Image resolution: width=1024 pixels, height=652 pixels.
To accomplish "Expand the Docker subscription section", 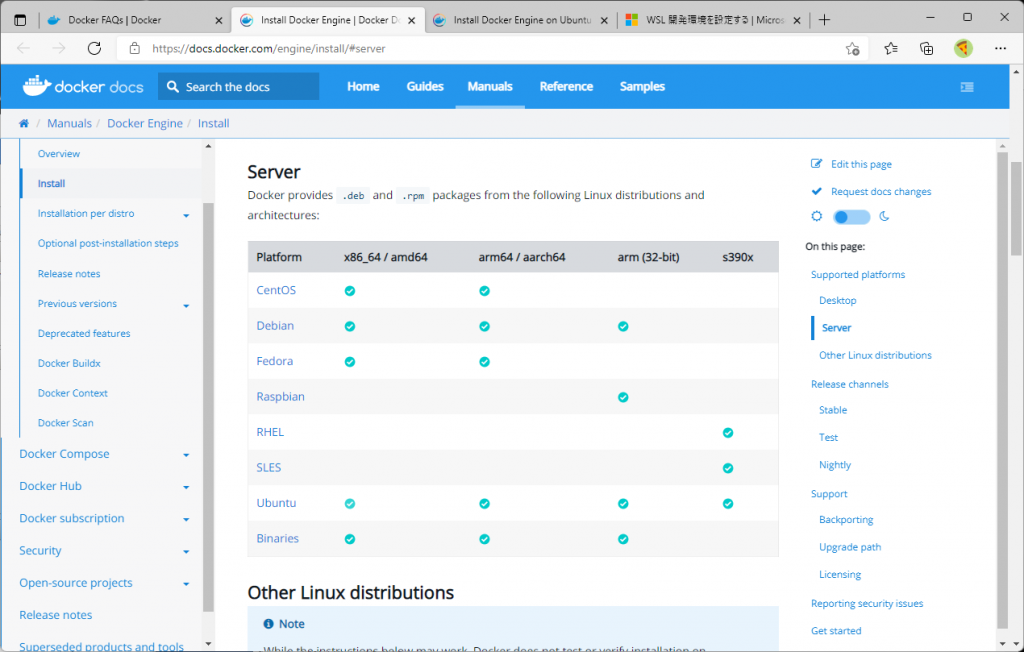I will pos(186,519).
